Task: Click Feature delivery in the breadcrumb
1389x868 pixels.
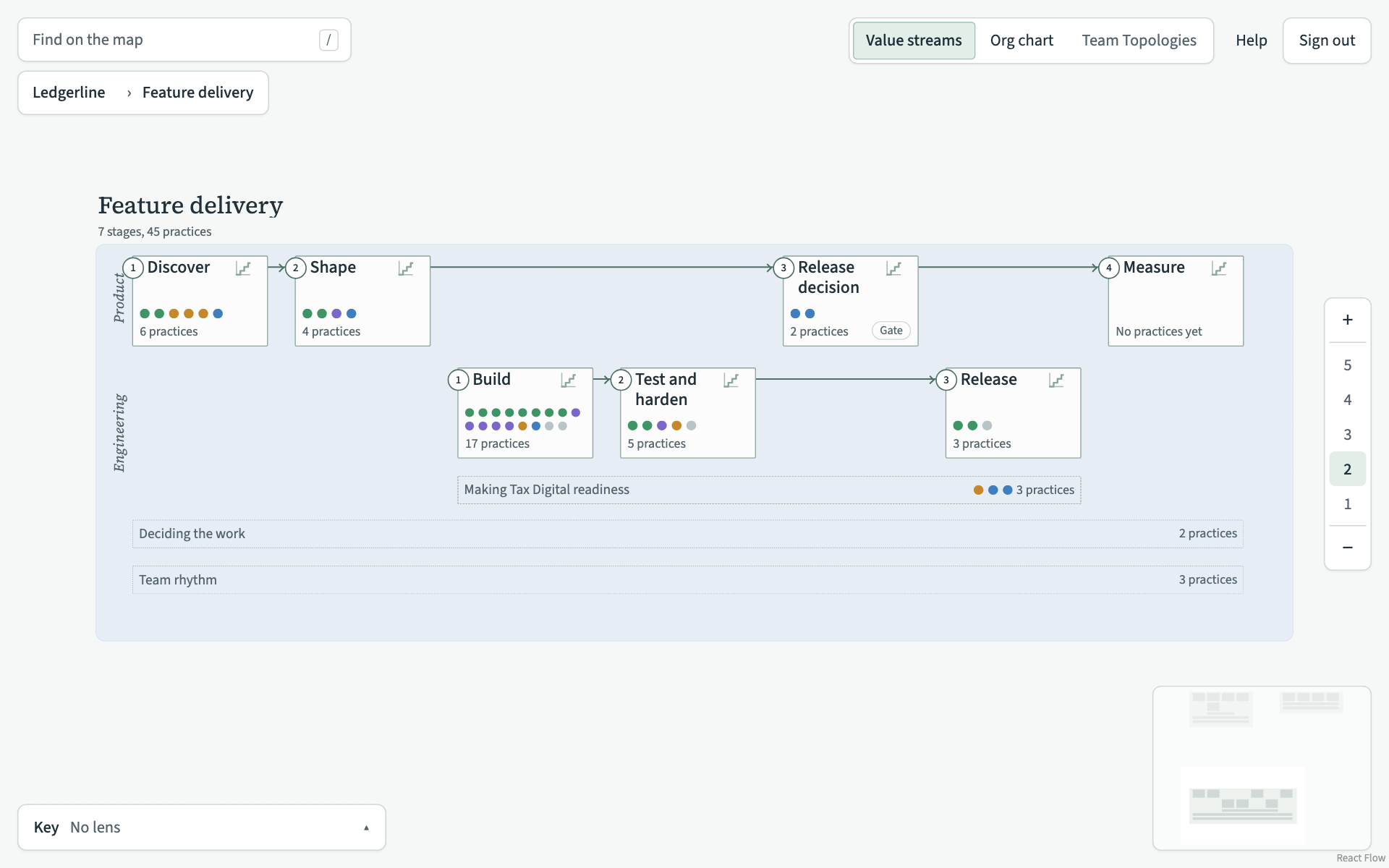Action: pos(197,93)
